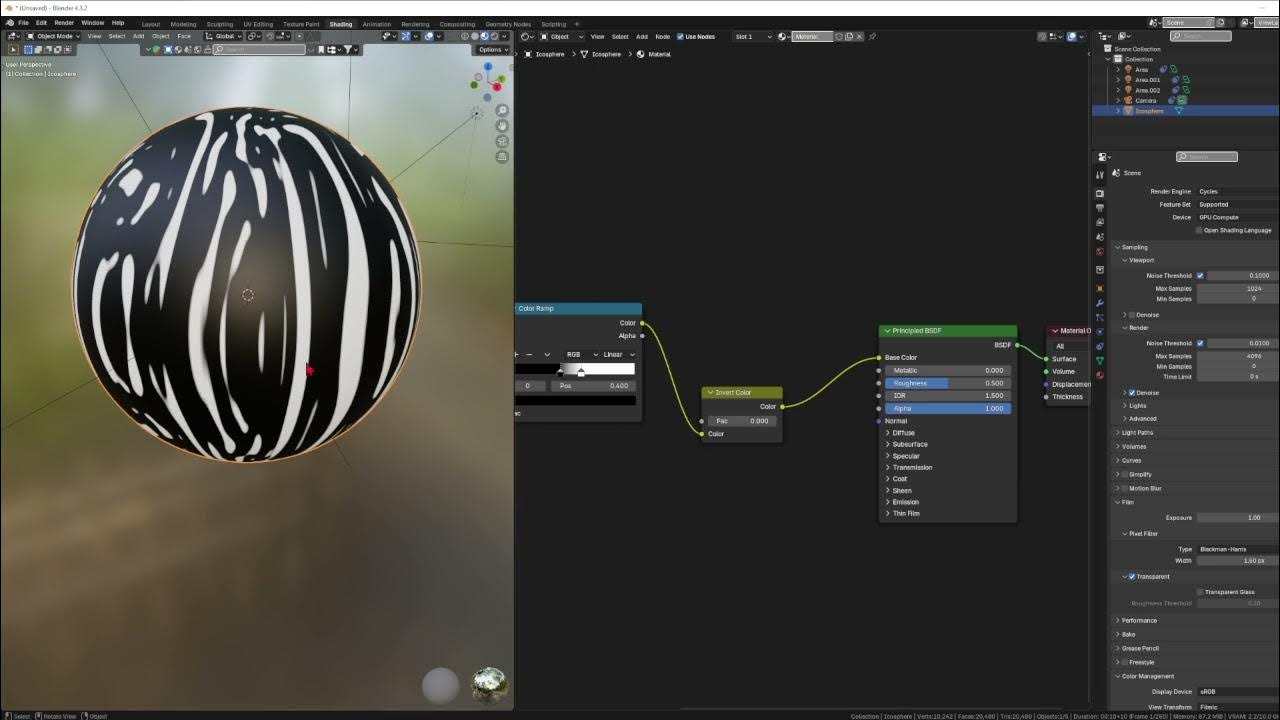This screenshot has height=720, width=1280.
Task: Open Render Engine Cycles dropdown
Action: [1237, 191]
